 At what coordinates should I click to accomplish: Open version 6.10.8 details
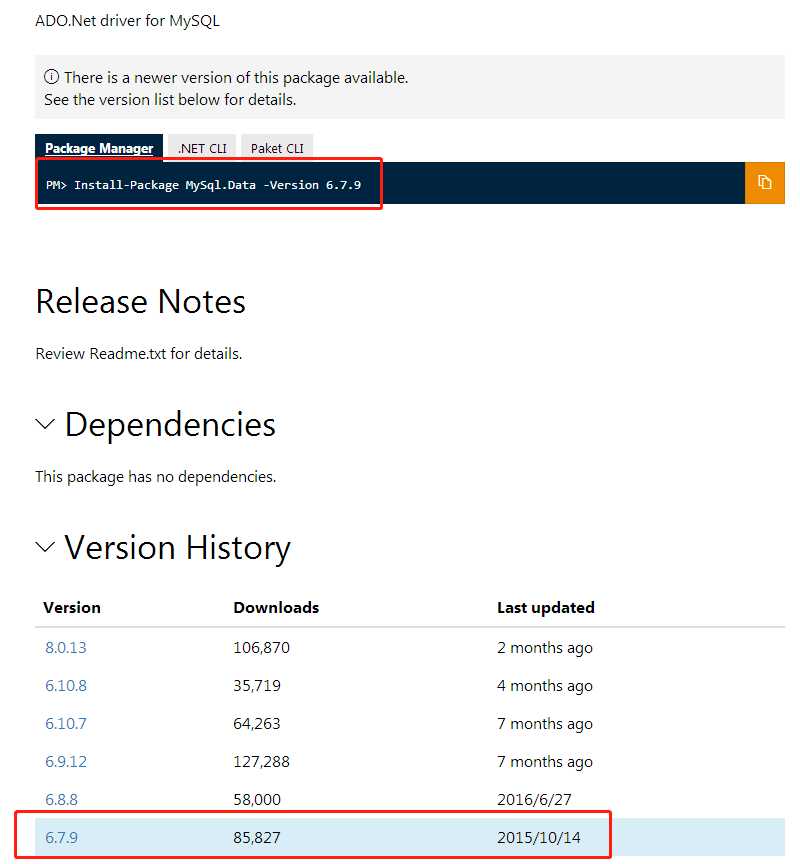click(x=66, y=685)
